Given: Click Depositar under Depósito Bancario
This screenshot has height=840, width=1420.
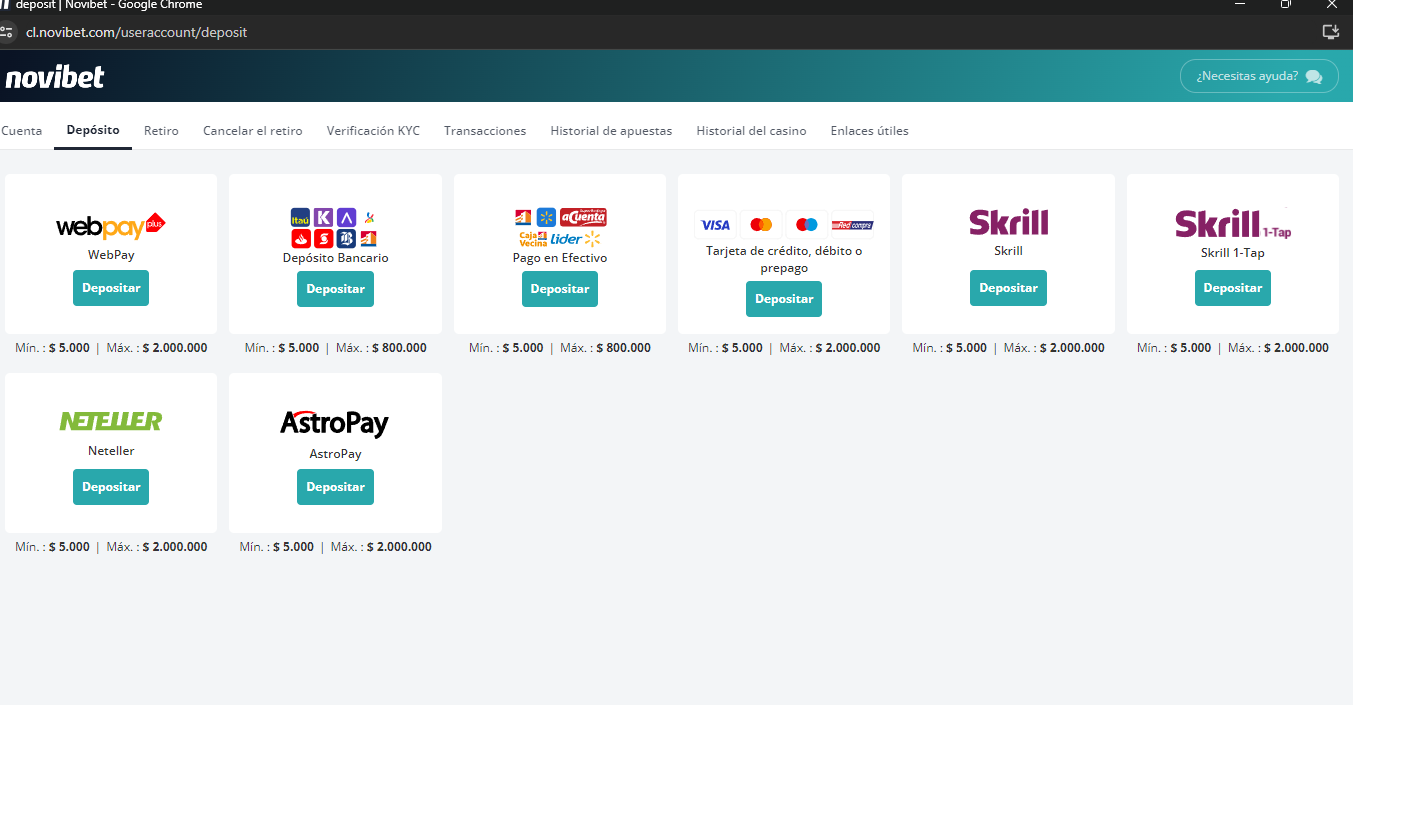Looking at the screenshot, I should pos(335,289).
